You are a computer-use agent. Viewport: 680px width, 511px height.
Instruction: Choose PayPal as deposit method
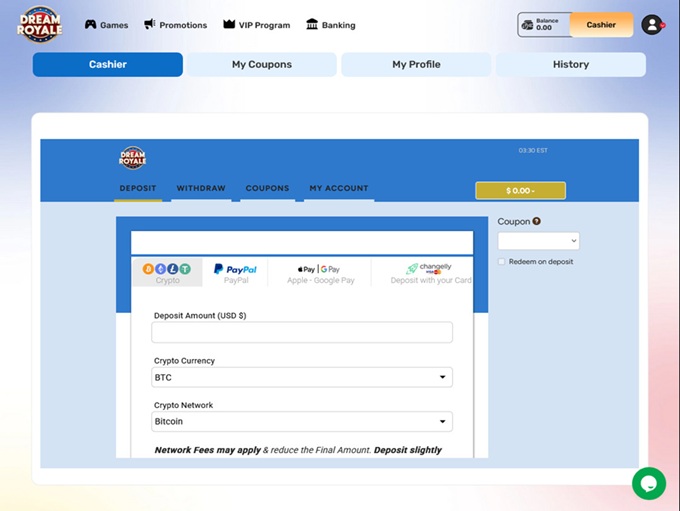click(x=236, y=273)
